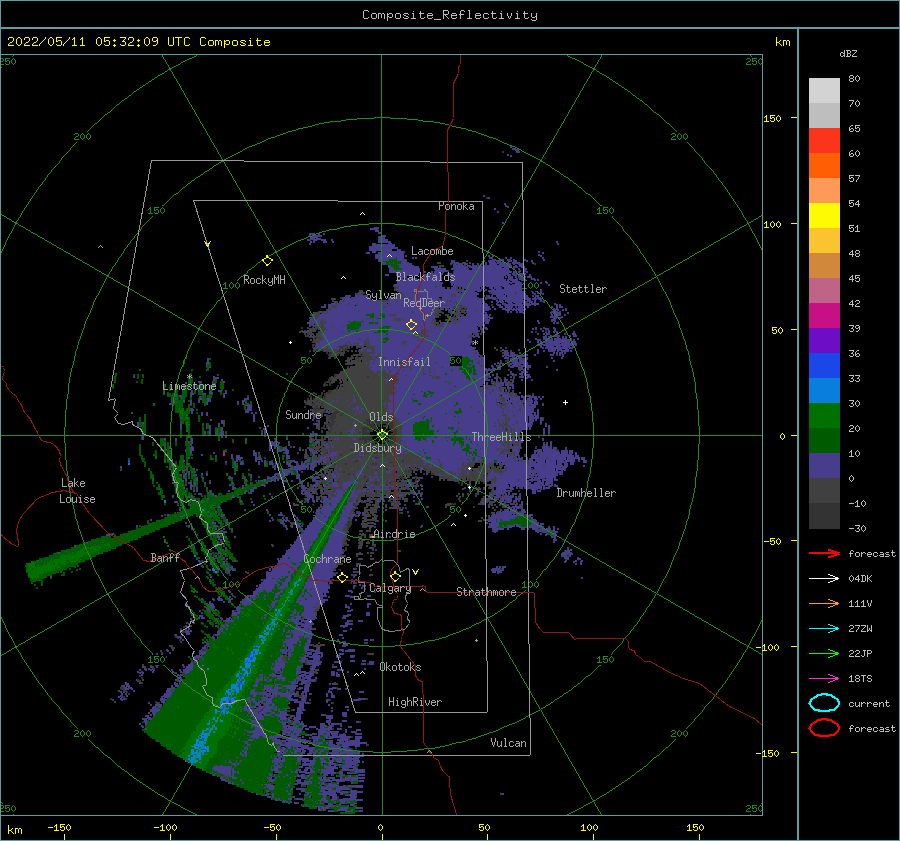Viewport: 900px width, 841px height.
Task: Click the Innisfail label
Action: click(x=404, y=362)
